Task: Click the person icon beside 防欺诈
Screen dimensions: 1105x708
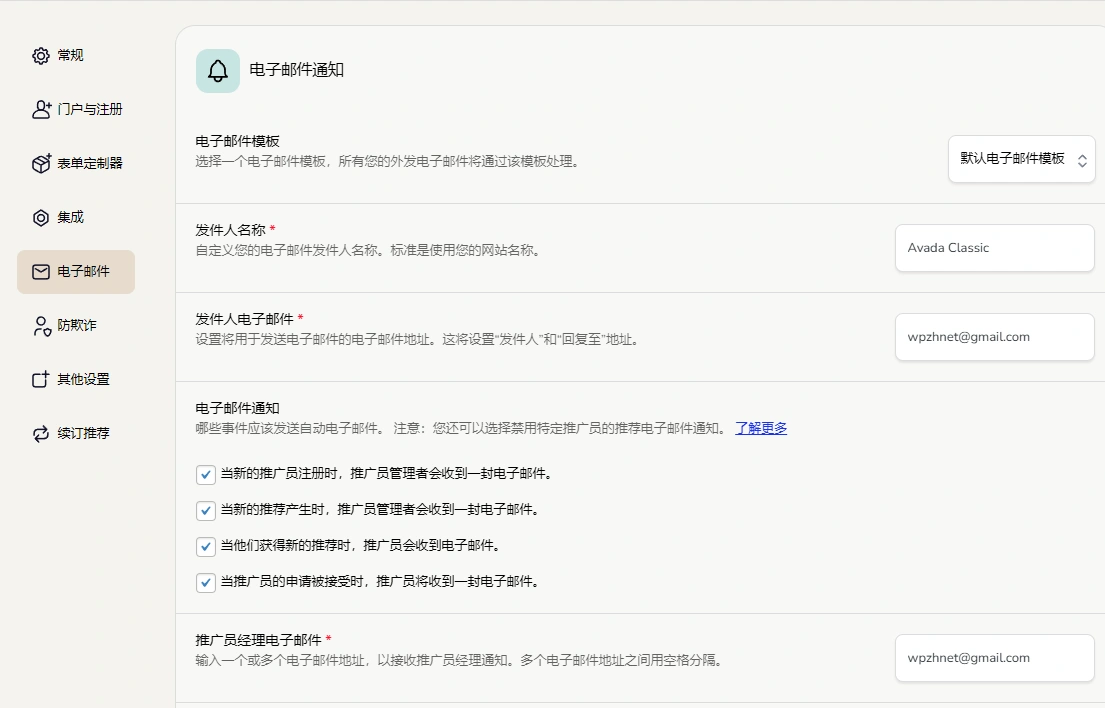Action: pyautogui.click(x=40, y=325)
